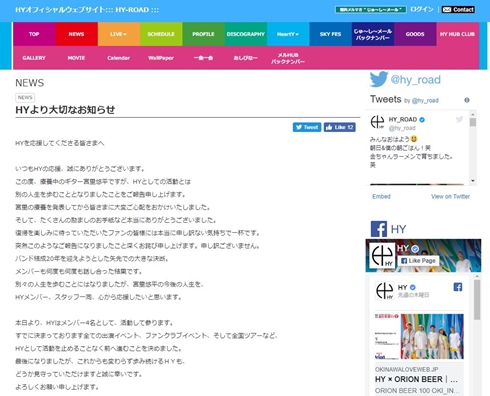This screenshot has width=490, height=396.
Task: Click the Like Page button on Facebook widget
Action: point(418,261)
